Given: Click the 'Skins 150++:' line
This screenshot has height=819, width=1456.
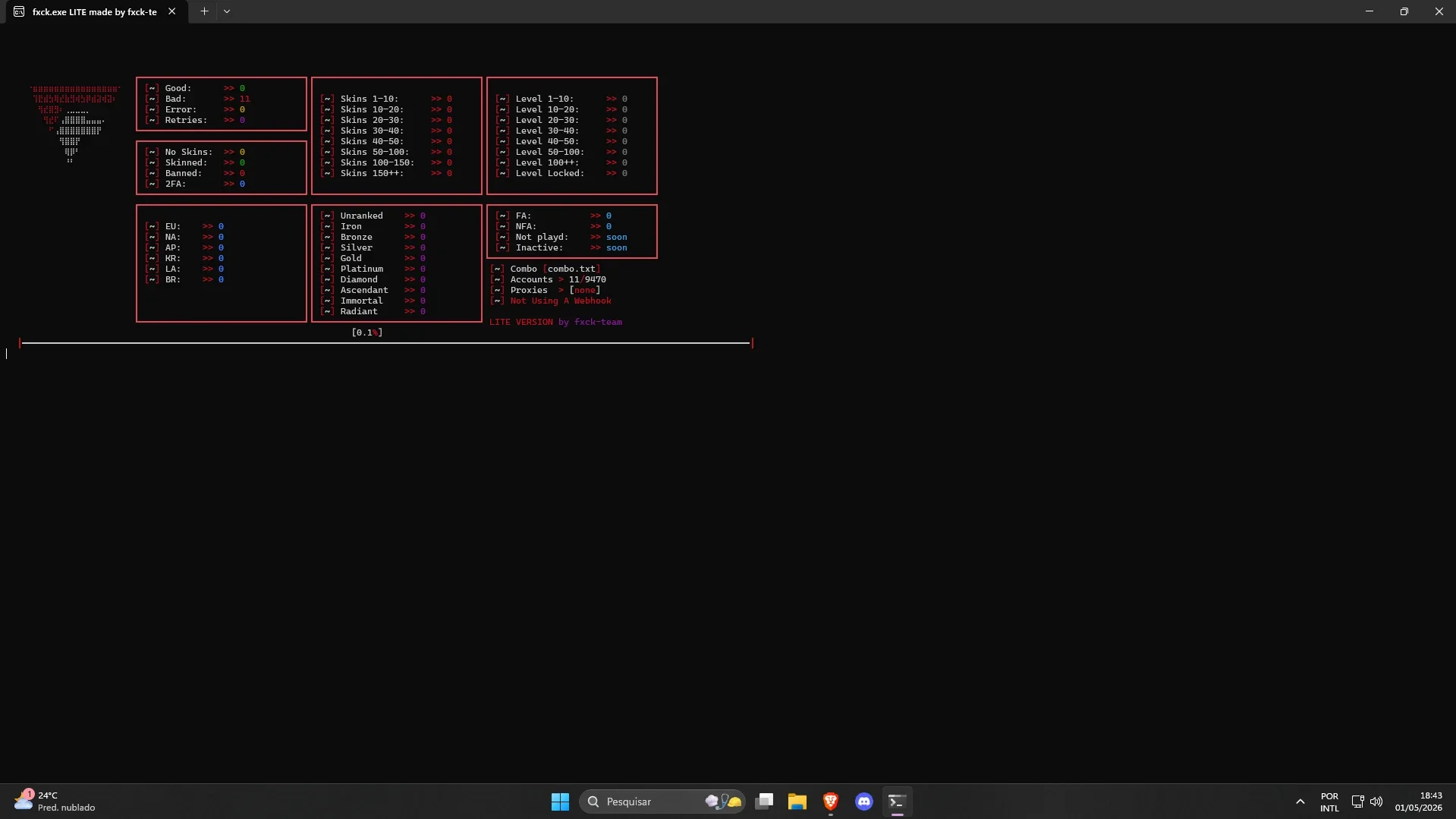Looking at the screenshot, I should pyautogui.click(x=386, y=173).
